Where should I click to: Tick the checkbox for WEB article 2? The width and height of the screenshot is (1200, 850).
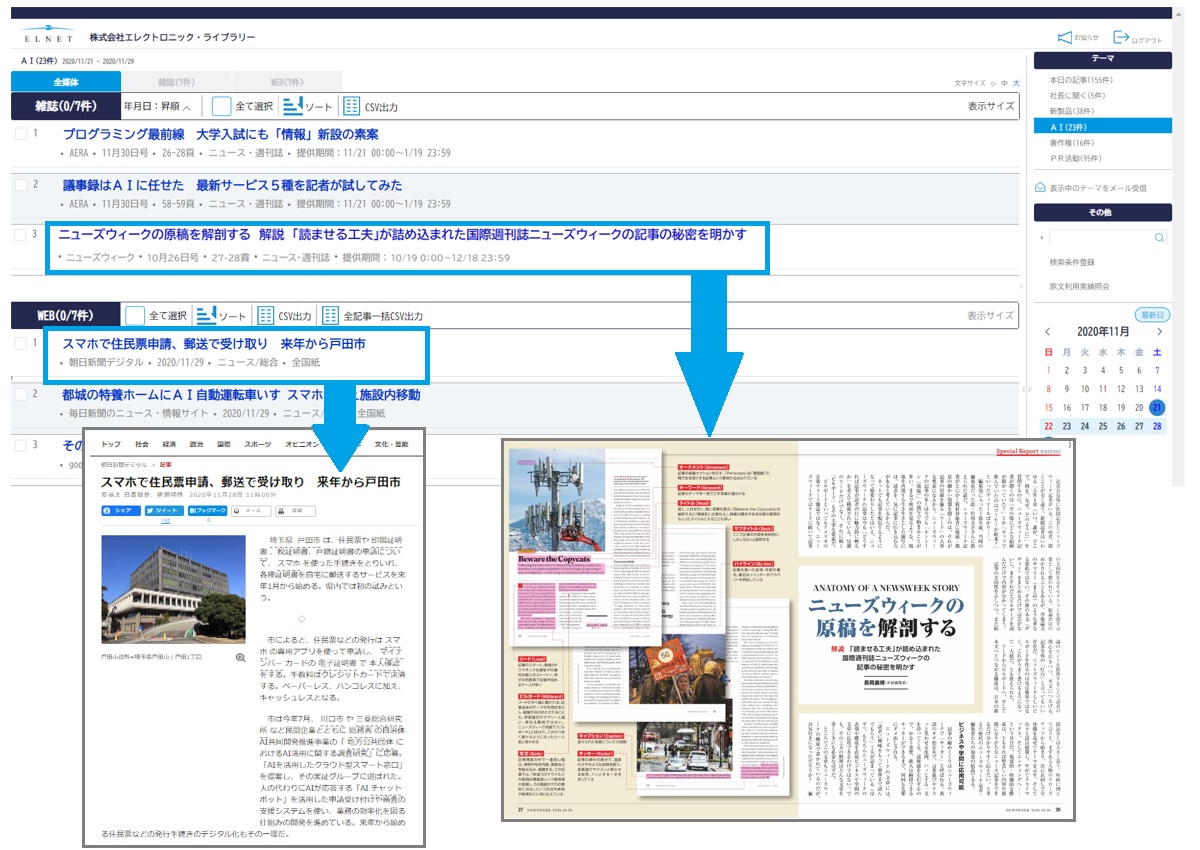coord(20,395)
